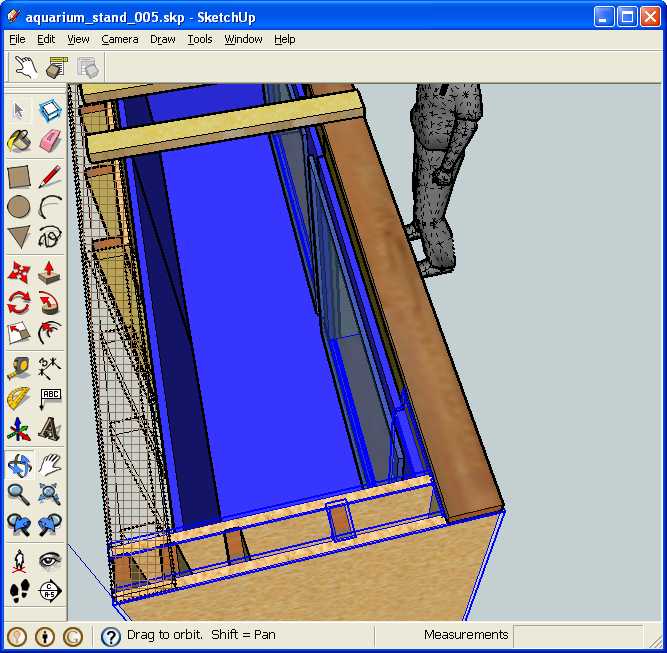The image size is (667, 653).
Task: Click the eraser with note toolbar icon
Action: click(57, 67)
